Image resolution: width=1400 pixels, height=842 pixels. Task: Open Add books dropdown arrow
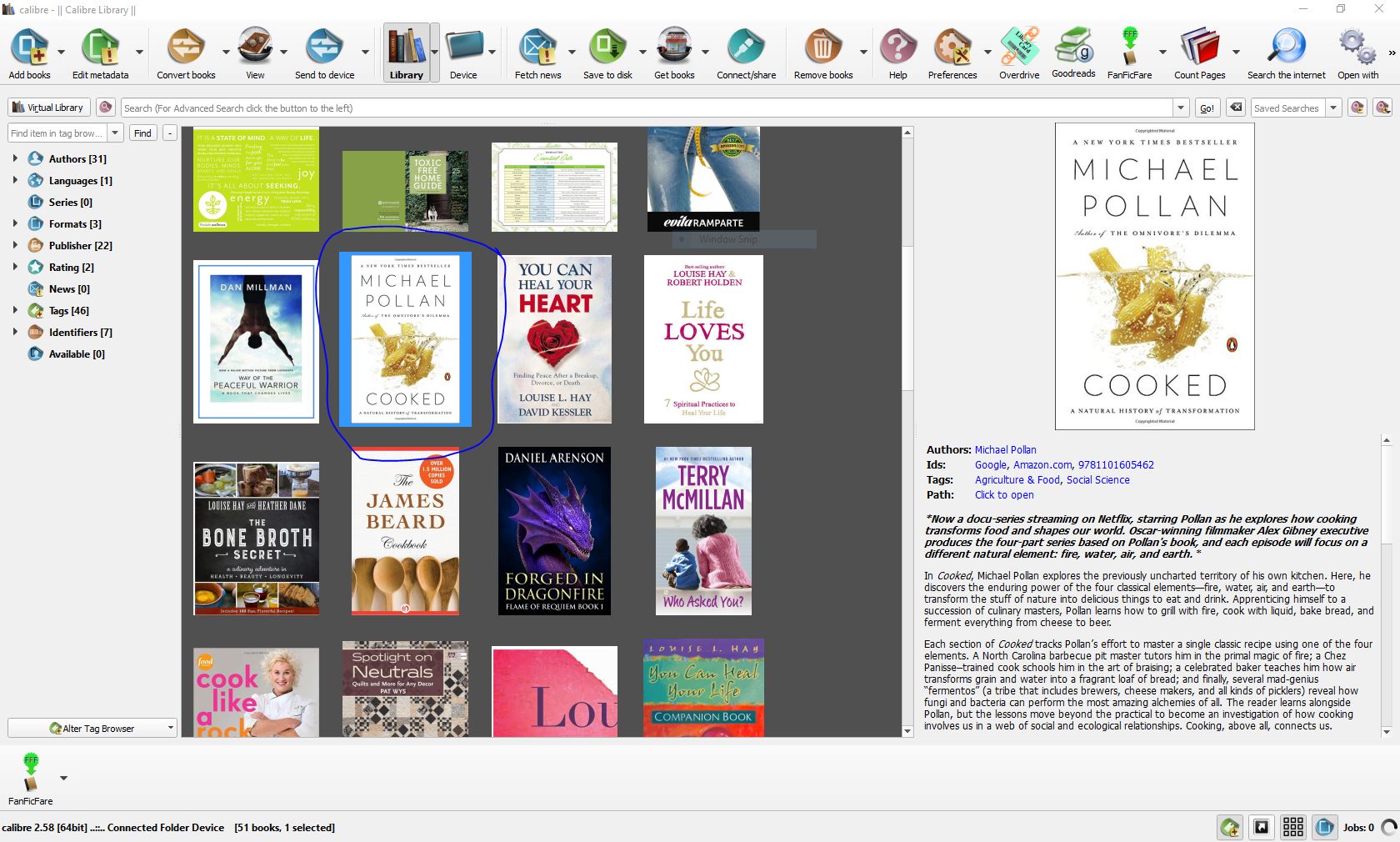coord(61,52)
